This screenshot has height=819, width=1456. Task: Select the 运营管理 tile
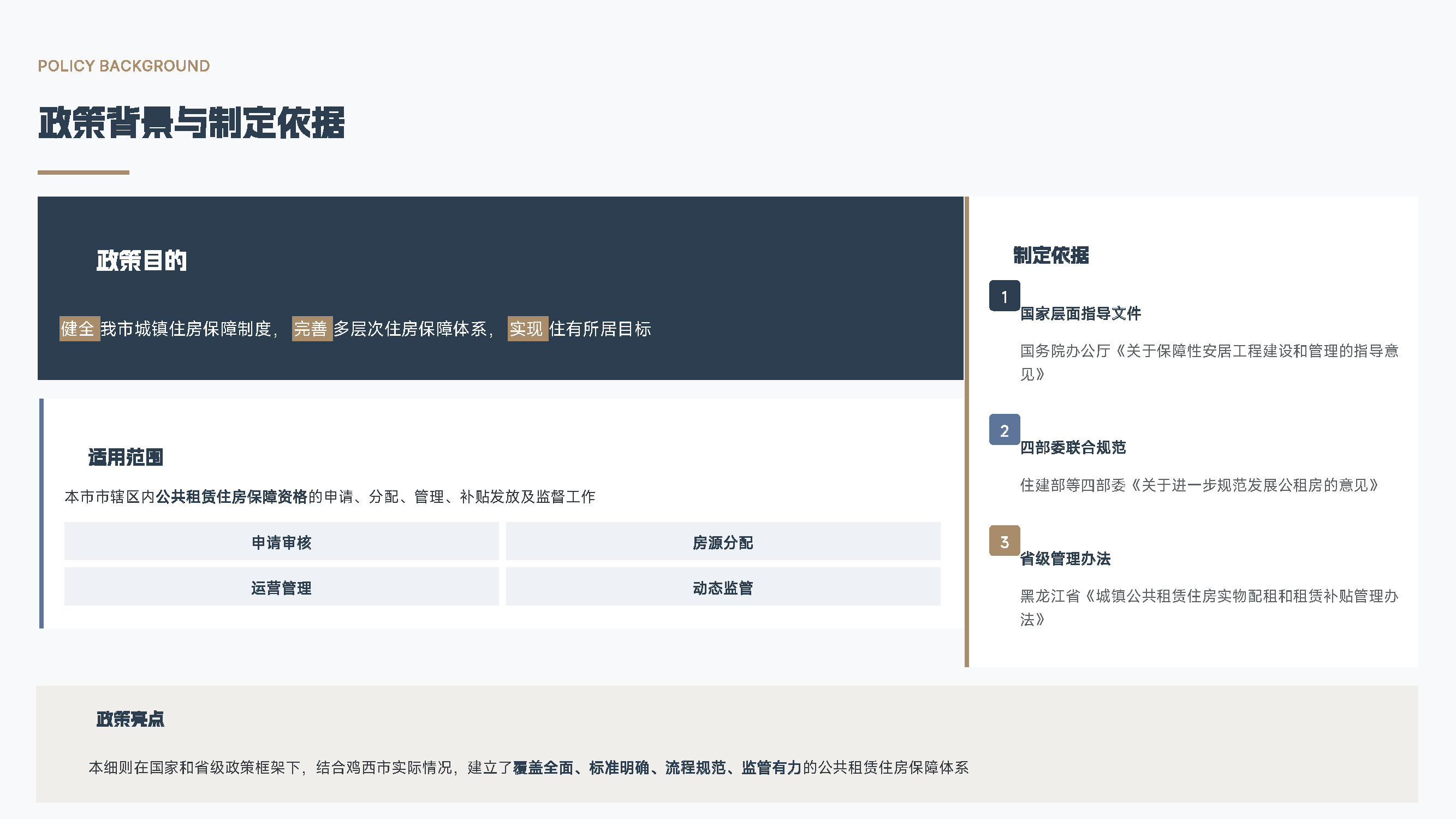tap(281, 587)
